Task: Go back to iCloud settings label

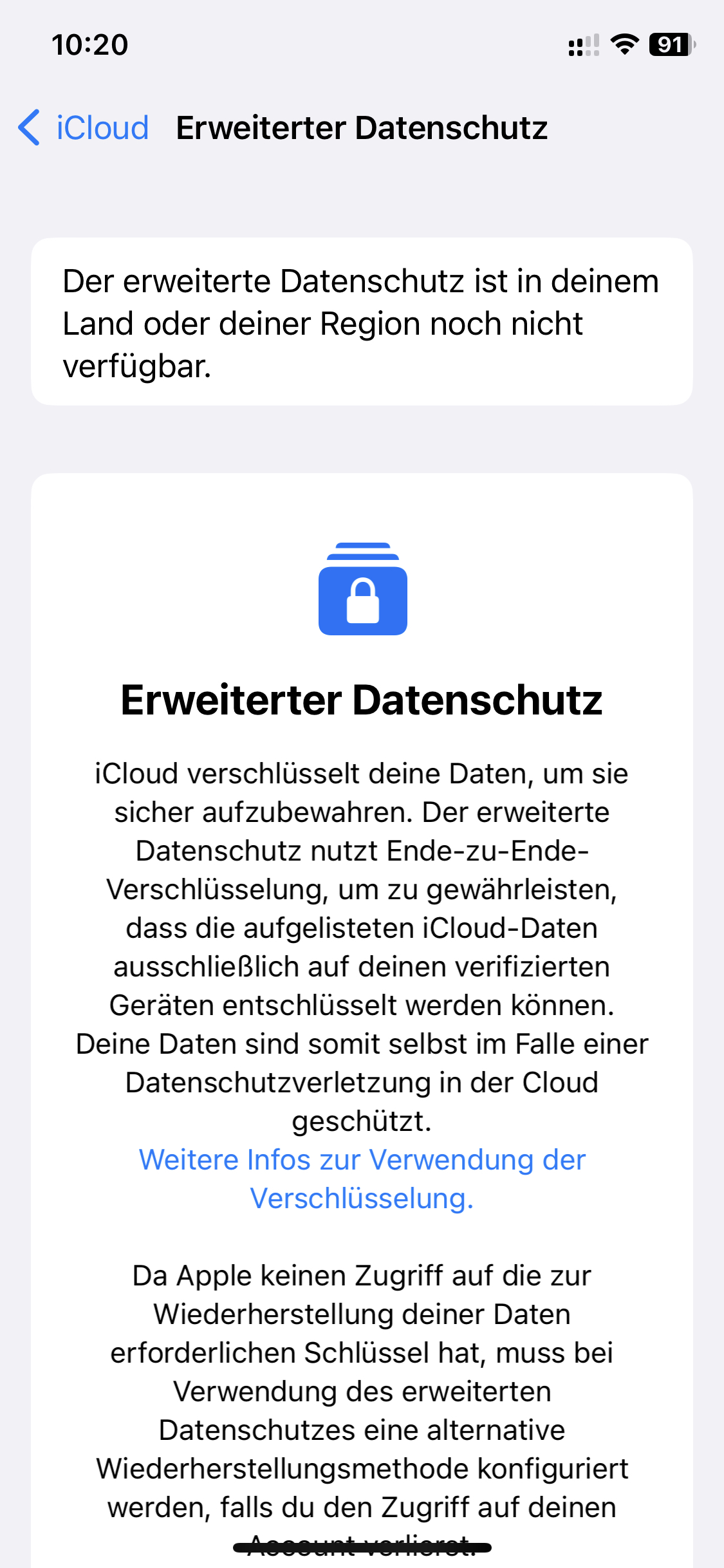Action: point(102,127)
